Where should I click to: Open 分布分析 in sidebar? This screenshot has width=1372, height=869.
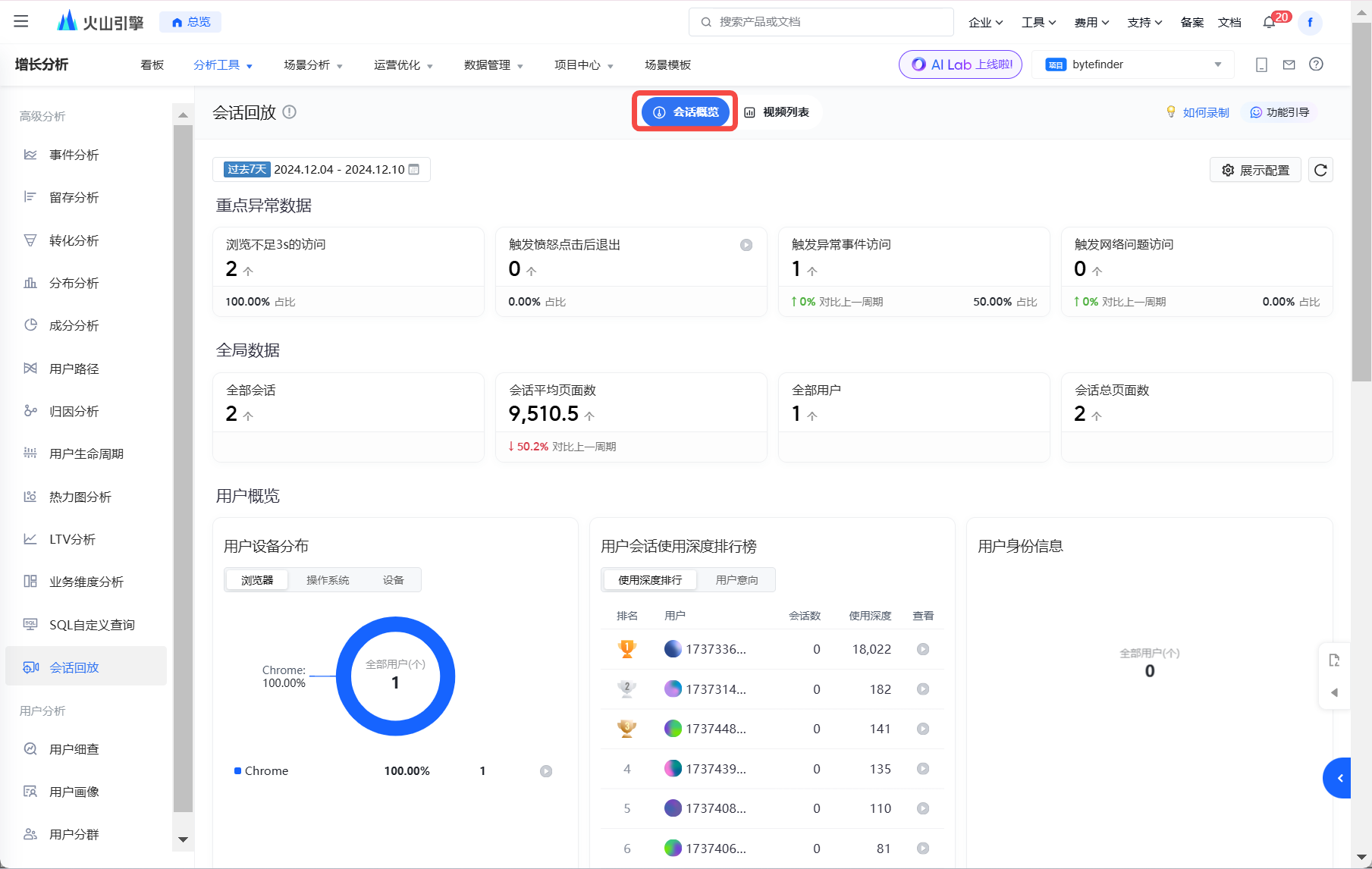point(86,283)
